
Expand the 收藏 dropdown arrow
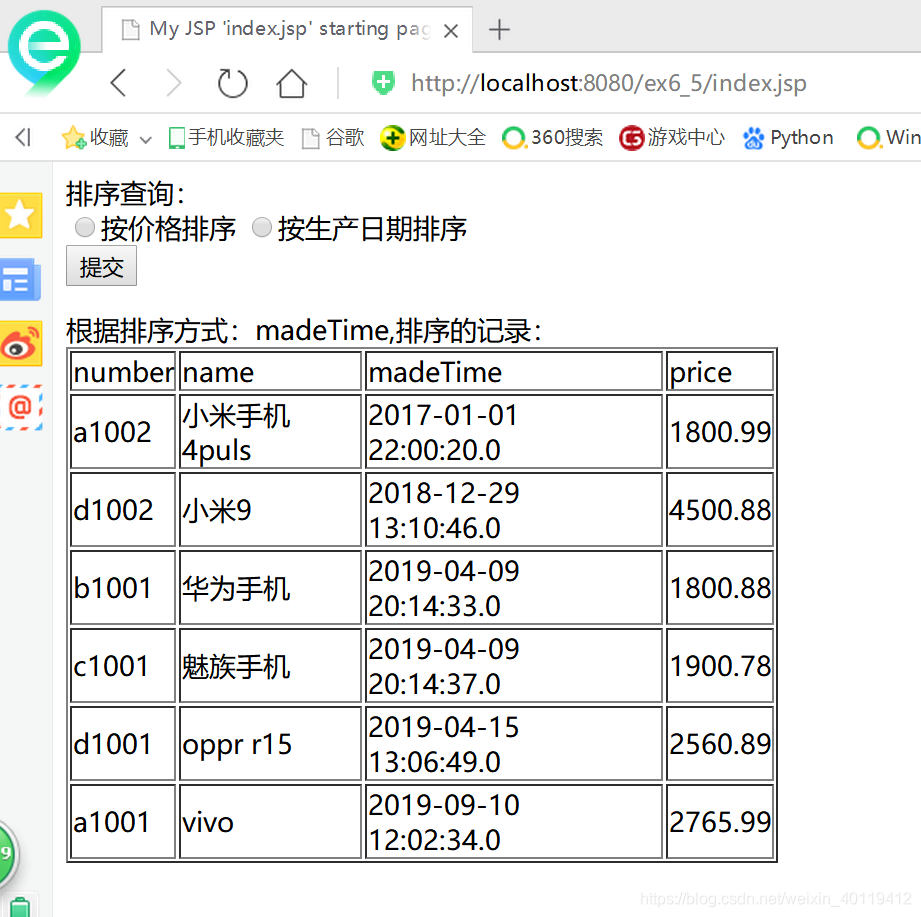click(x=146, y=139)
